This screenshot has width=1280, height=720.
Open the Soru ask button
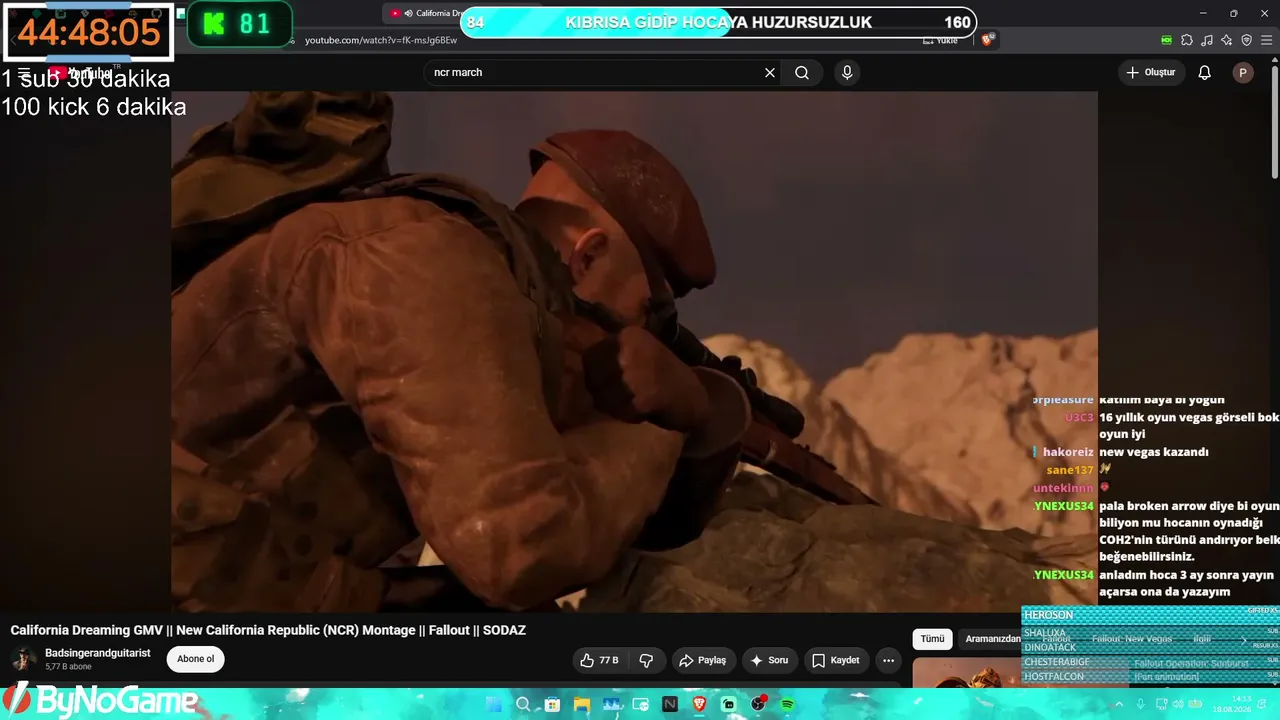(x=769, y=660)
